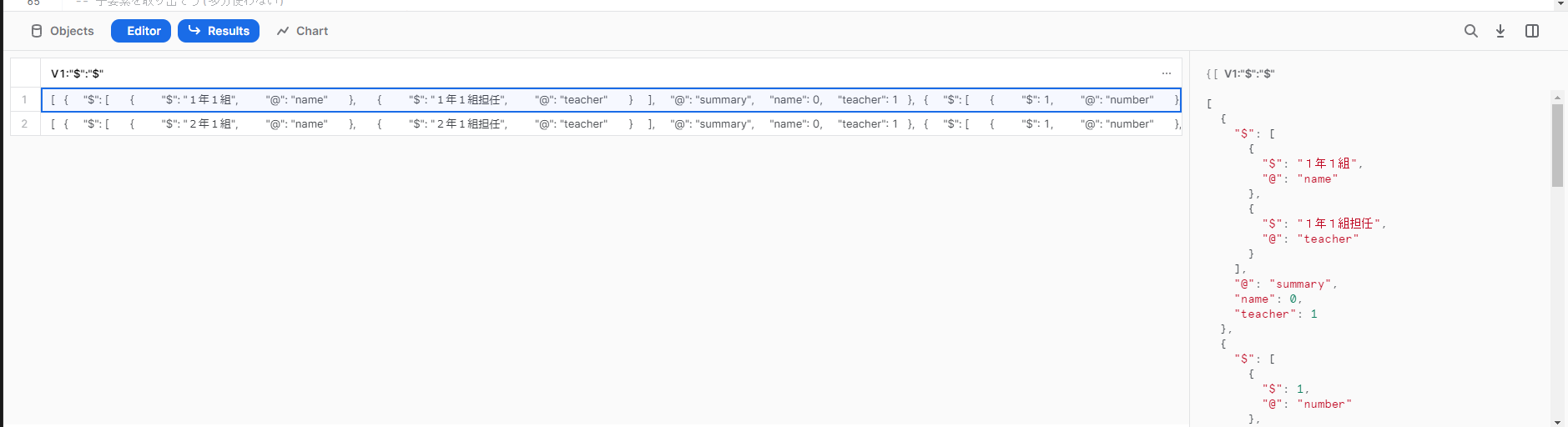The image size is (1568, 427).
Task: Click the detail panel scroll up arrow
Action: [1557, 97]
